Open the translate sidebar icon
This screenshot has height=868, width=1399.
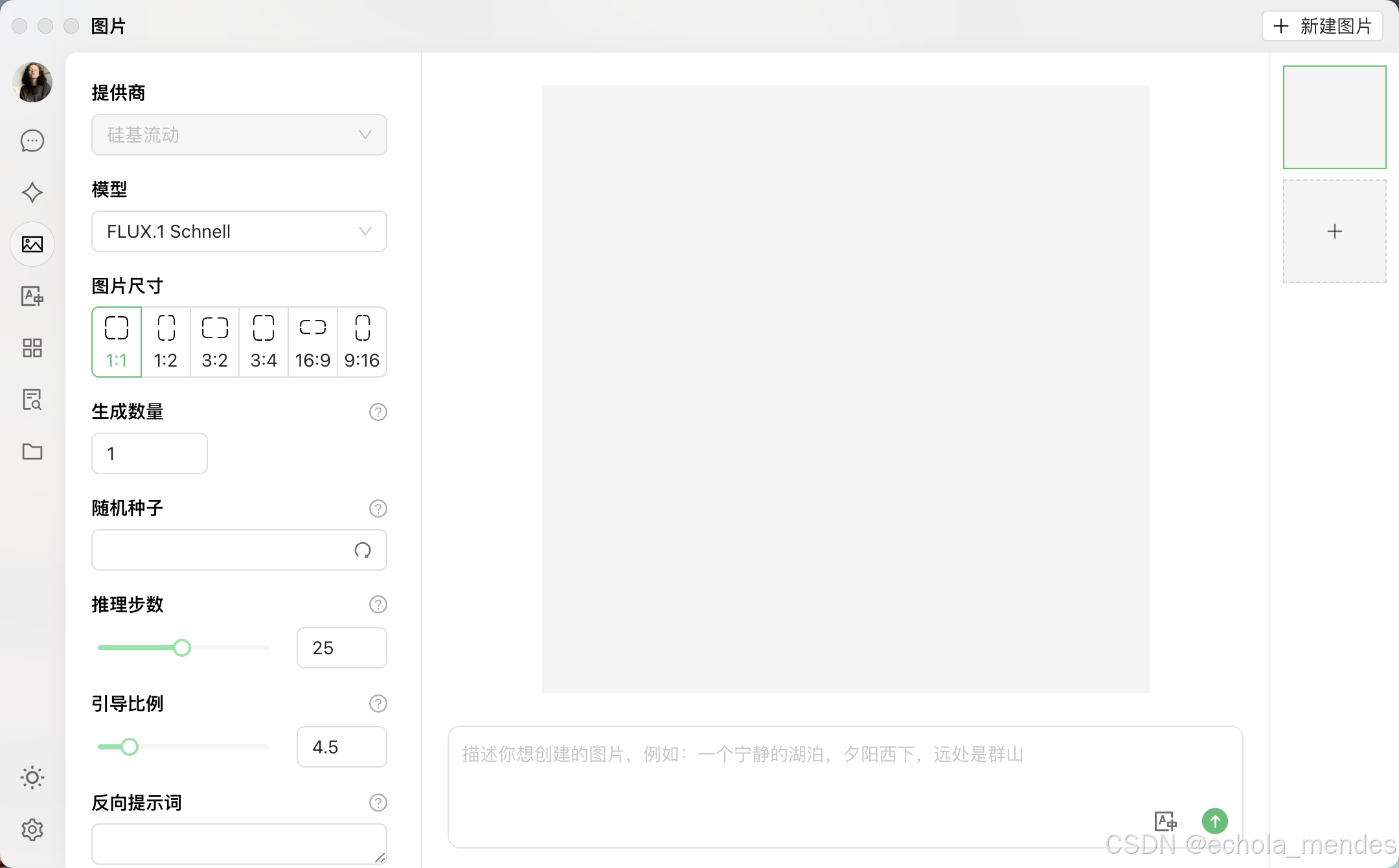(x=32, y=296)
